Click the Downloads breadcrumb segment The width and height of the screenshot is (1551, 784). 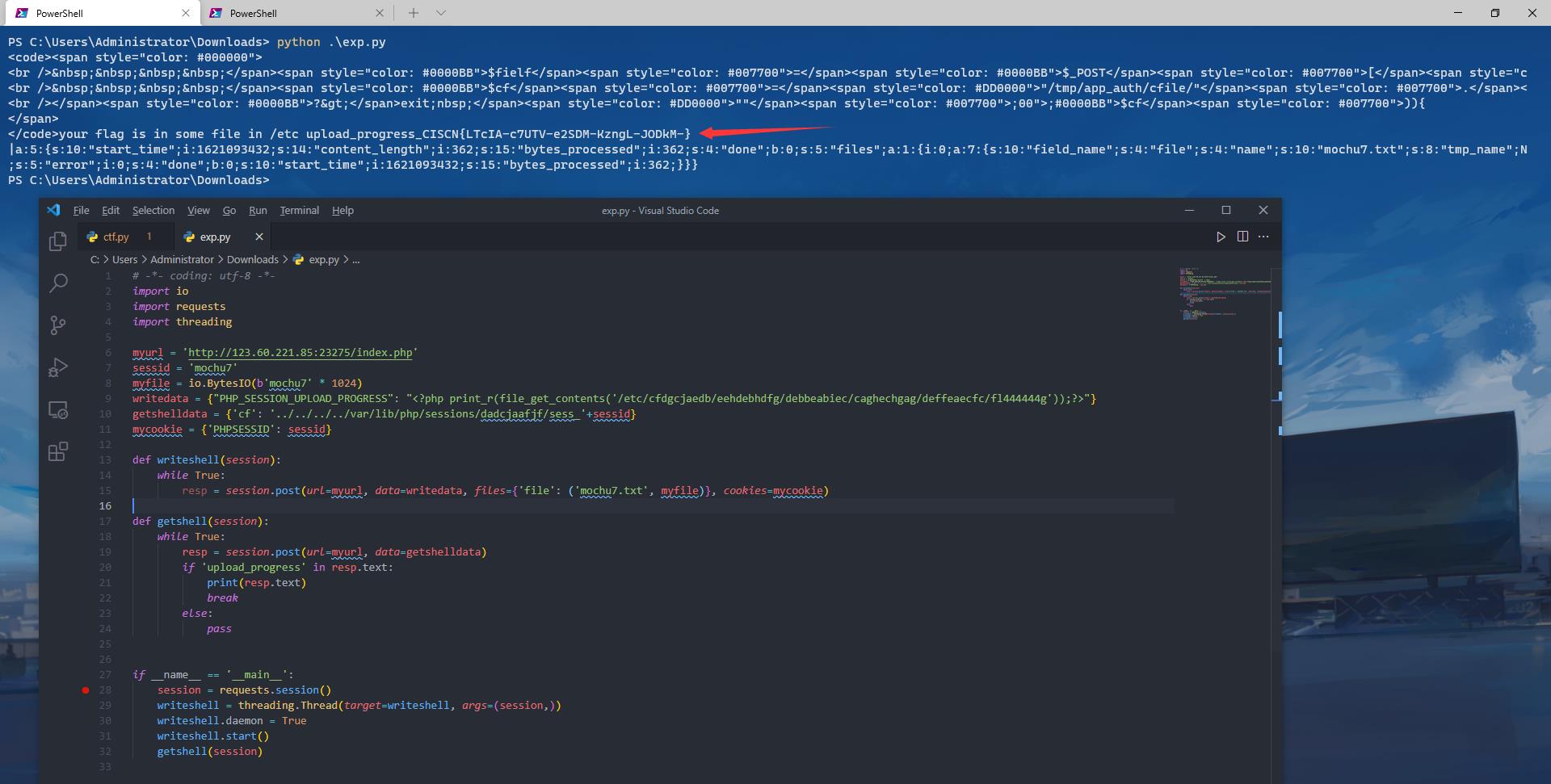coord(252,259)
